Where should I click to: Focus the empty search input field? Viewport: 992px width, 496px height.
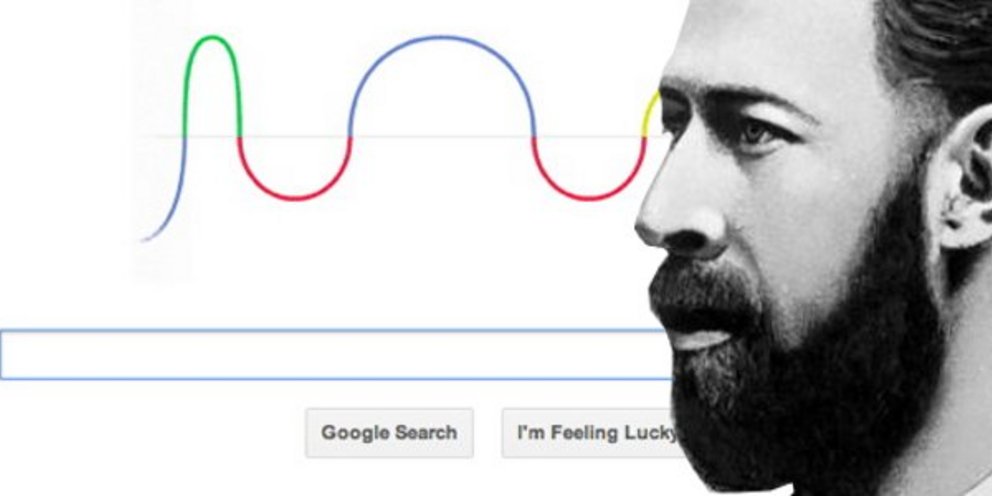[335, 354]
